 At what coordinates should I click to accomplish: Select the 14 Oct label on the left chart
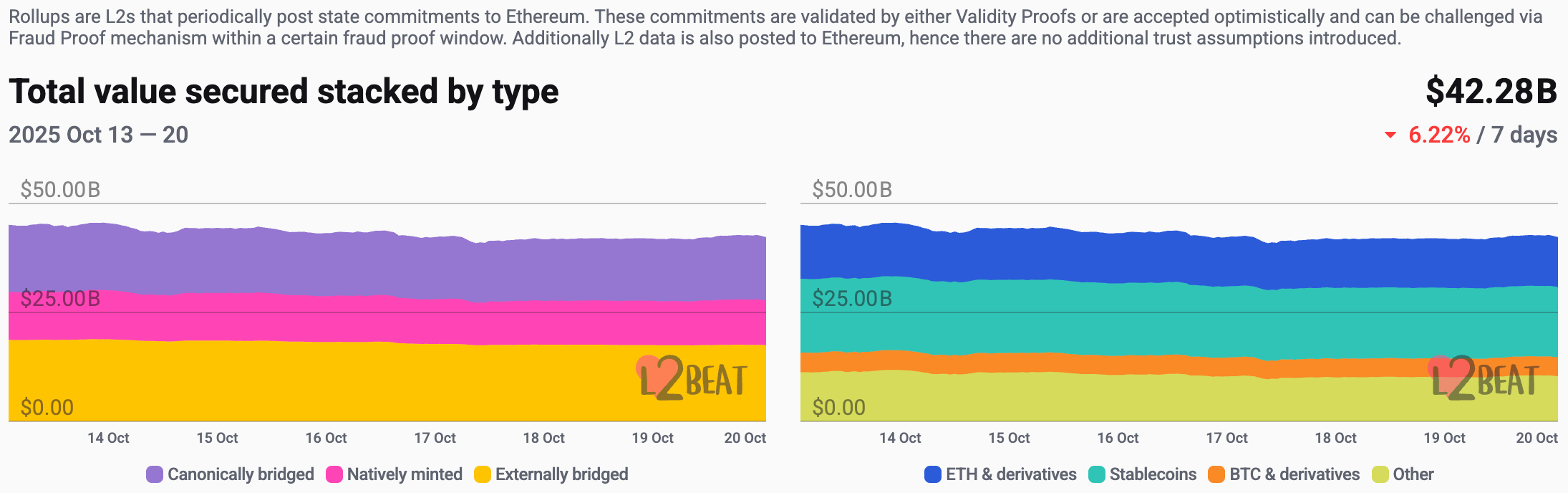108,438
